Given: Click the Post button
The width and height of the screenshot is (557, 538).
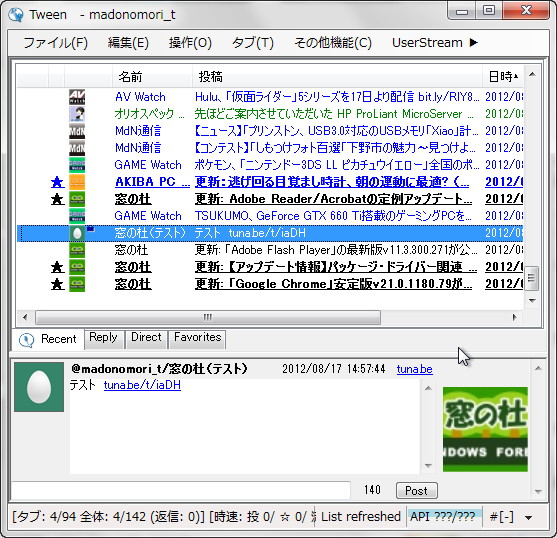Looking at the screenshot, I should point(416,490).
